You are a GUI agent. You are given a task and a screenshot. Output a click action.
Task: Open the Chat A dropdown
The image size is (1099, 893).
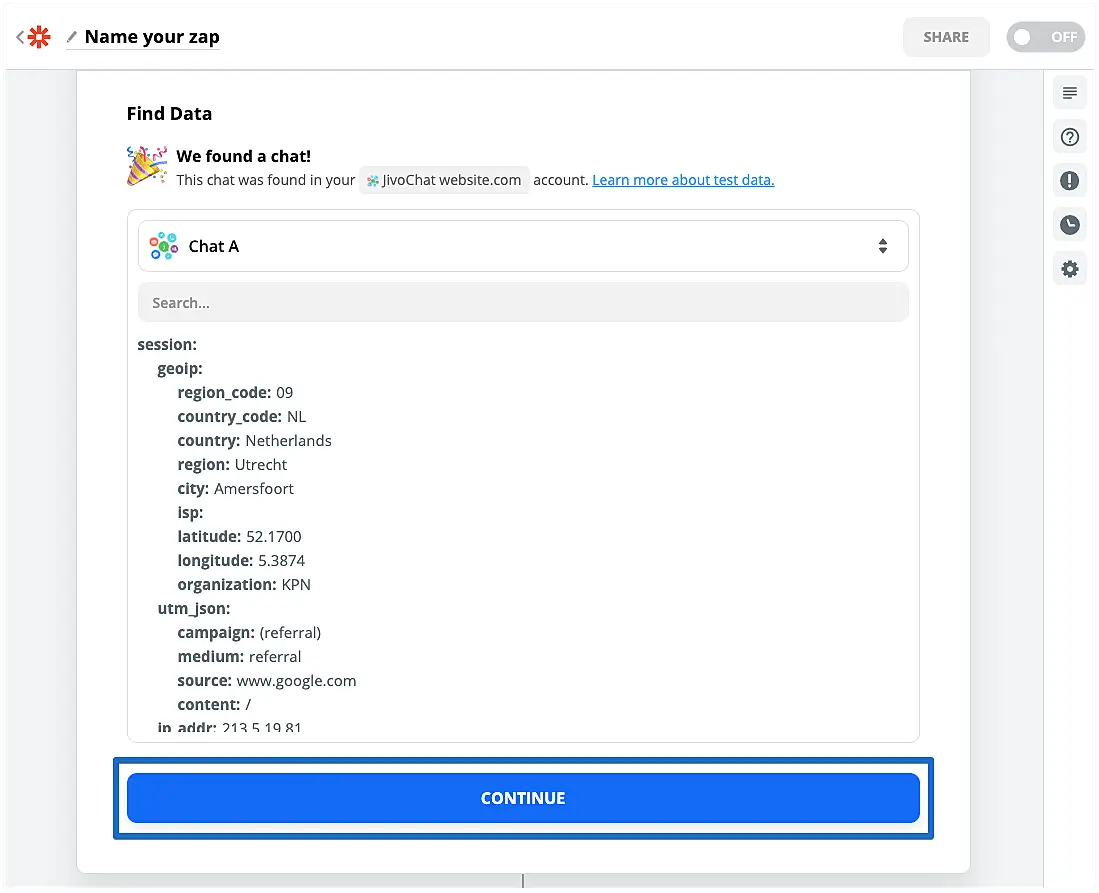tap(522, 246)
